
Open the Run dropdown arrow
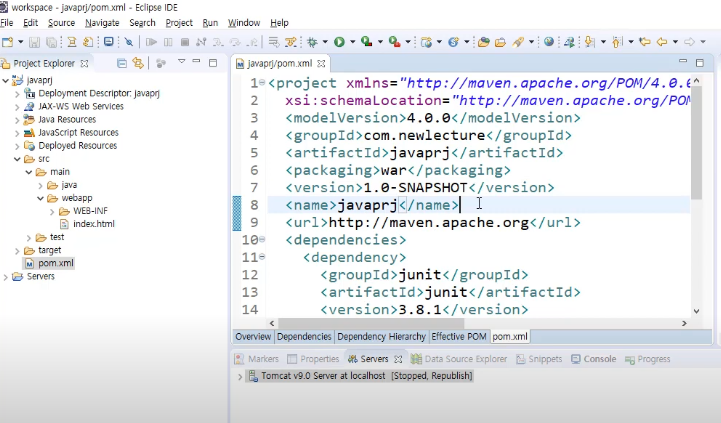pyautogui.click(x=353, y=42)
